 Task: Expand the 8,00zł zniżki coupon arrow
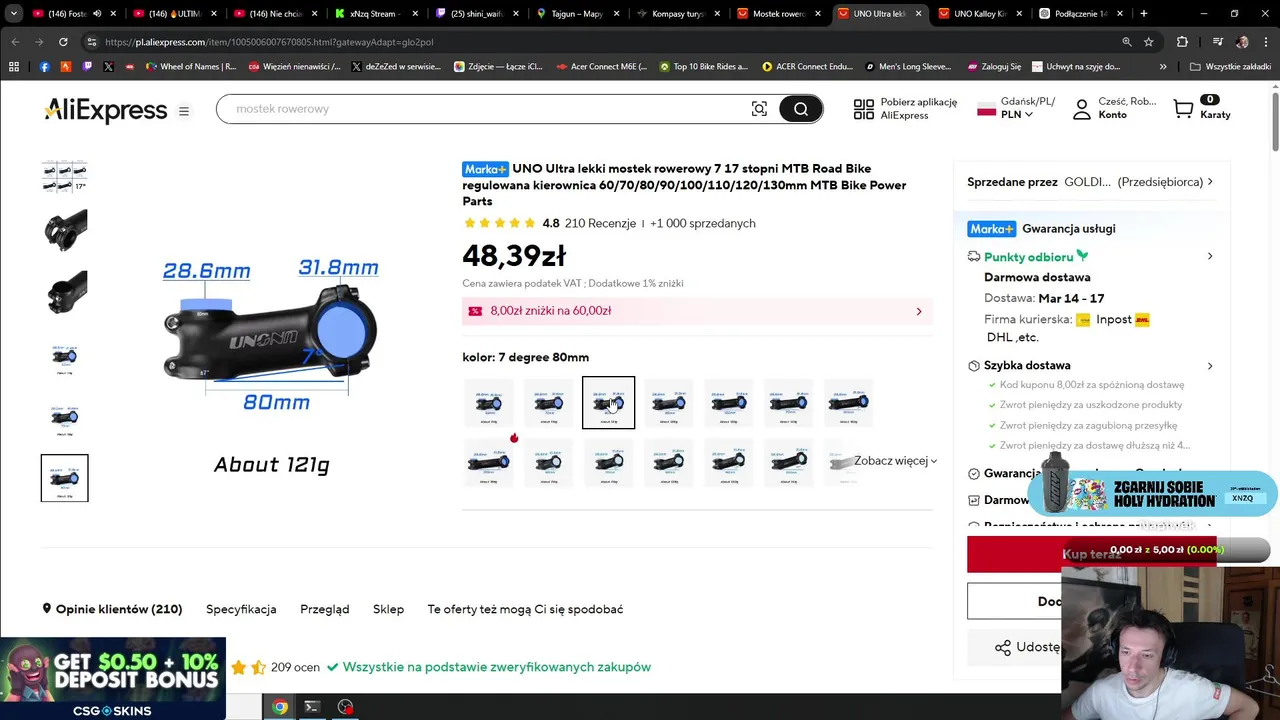click(x=919, y=311)
